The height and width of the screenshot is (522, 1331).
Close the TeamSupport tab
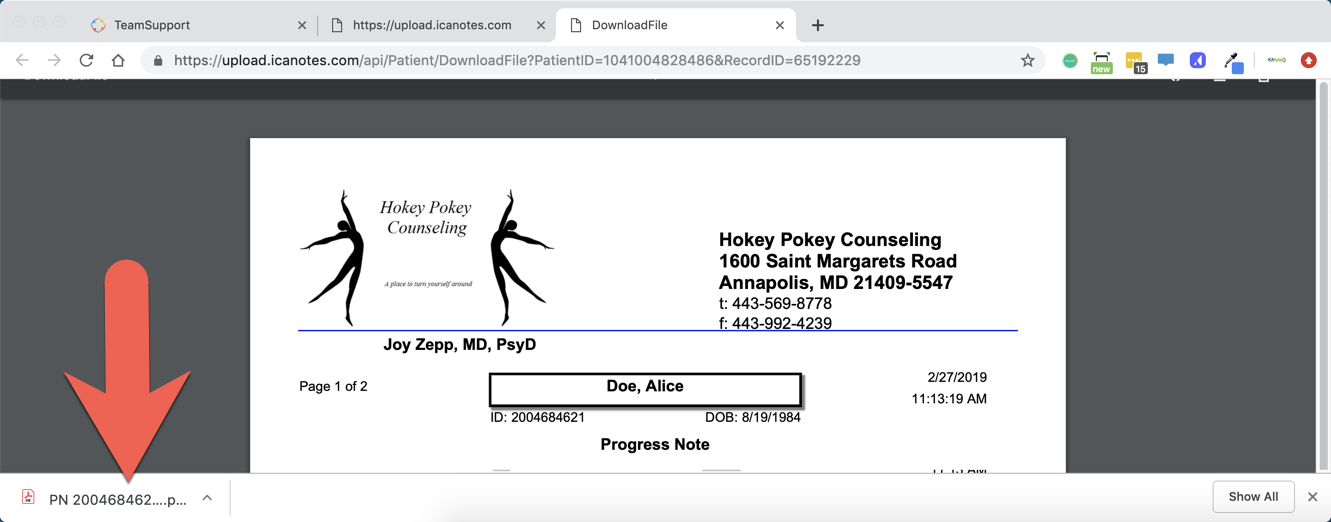(302, 25)
